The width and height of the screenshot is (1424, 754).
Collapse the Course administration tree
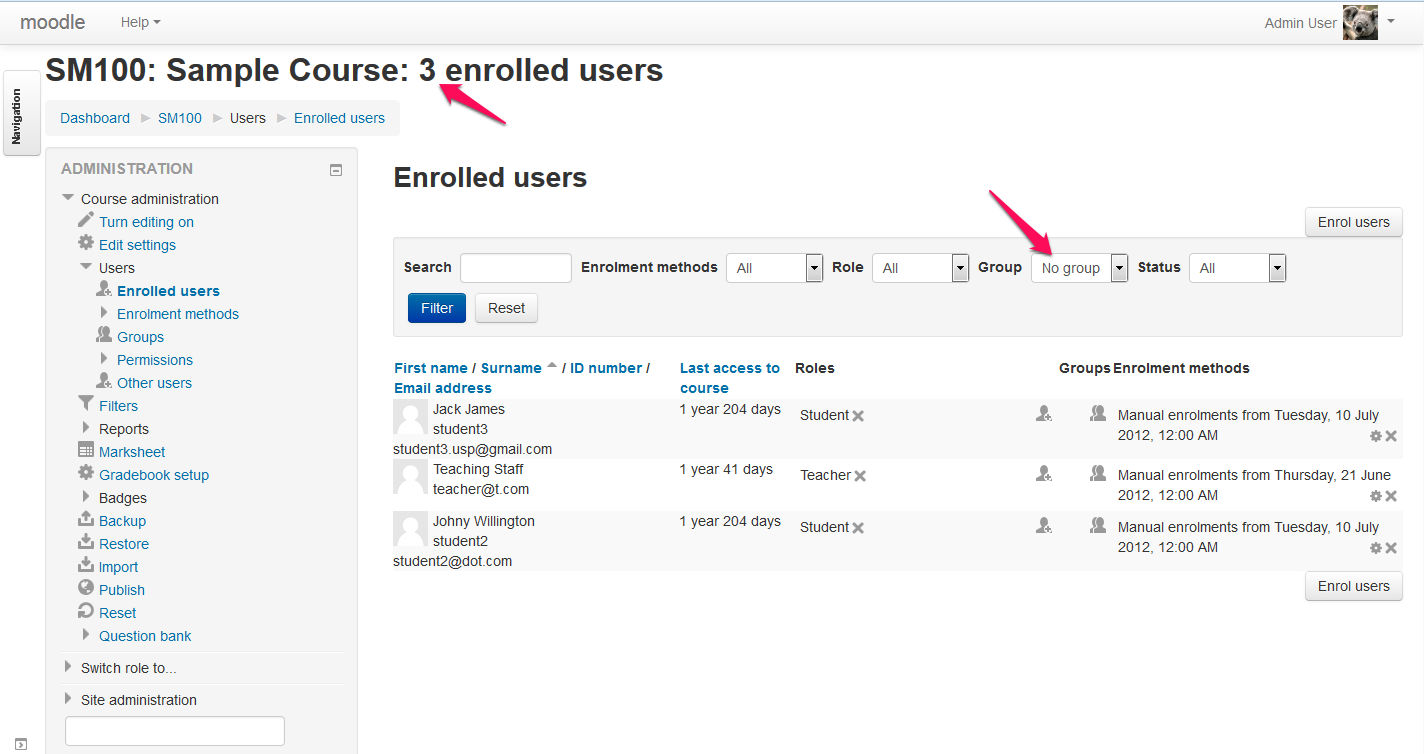[x=68, y=199]
